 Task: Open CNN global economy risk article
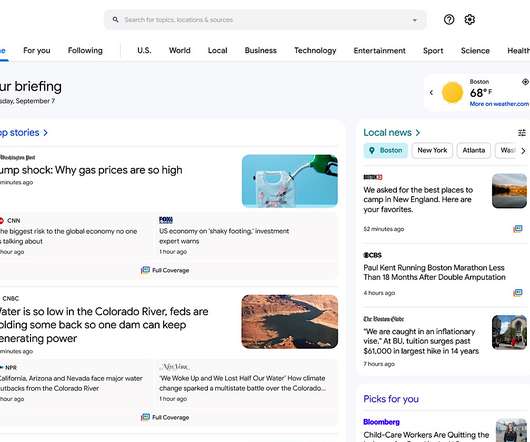[x=69, y=236]
